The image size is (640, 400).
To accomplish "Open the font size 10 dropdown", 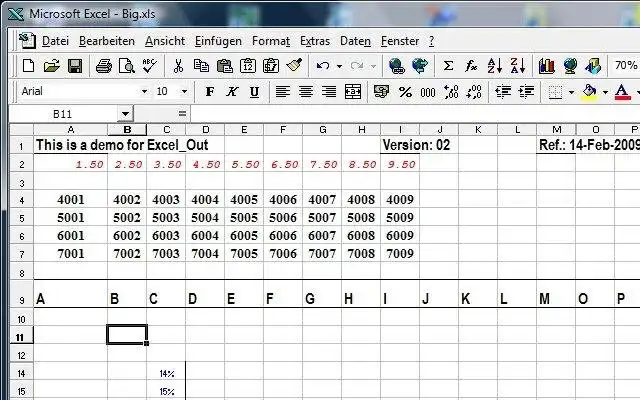I will tap(184, 91).
